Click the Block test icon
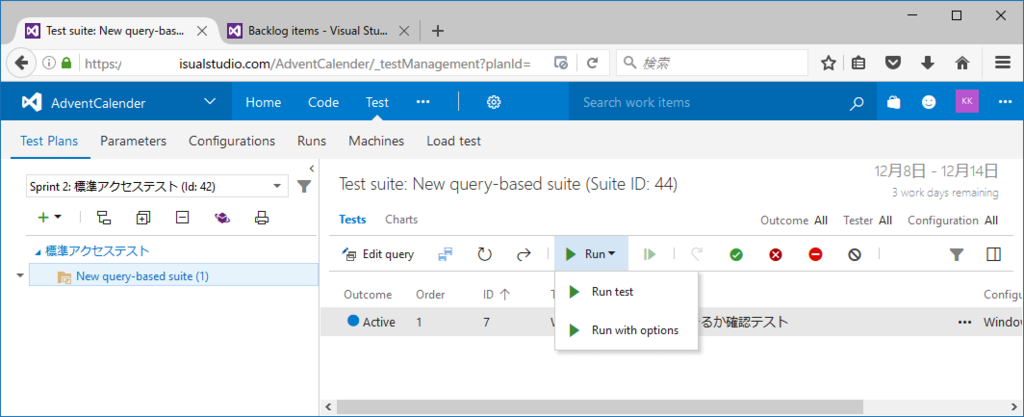This screenshot has height=417, width=1024. [815, 255]
